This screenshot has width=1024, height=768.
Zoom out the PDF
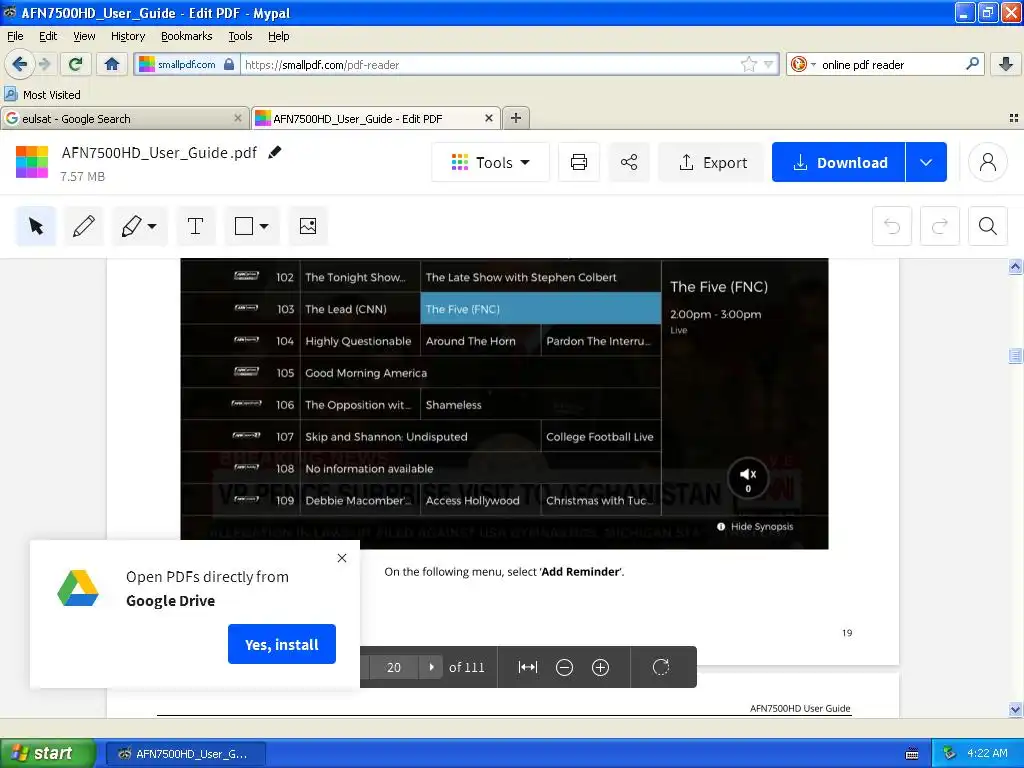[564, 667]
